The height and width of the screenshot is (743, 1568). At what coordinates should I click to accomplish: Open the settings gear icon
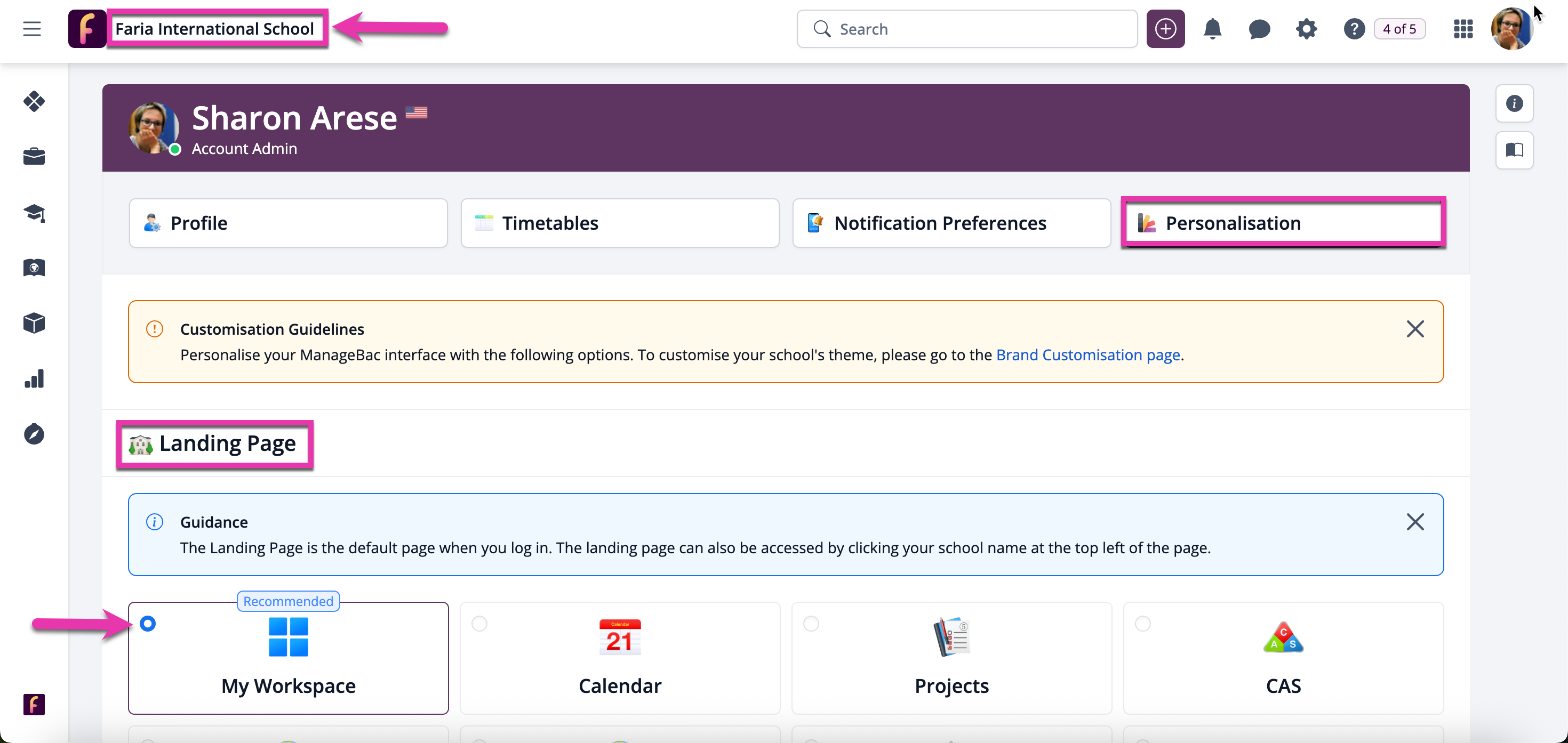click(1306, 29)
